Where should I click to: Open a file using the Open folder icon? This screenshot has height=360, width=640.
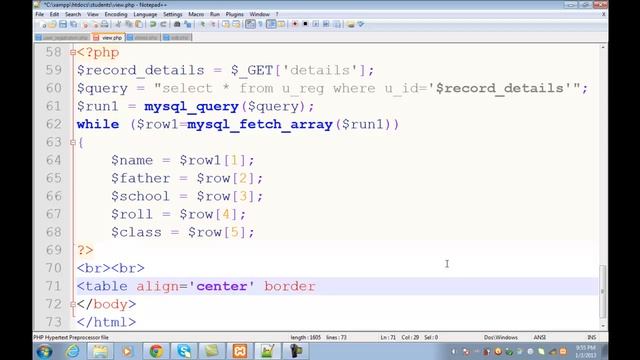pos(52,24)
